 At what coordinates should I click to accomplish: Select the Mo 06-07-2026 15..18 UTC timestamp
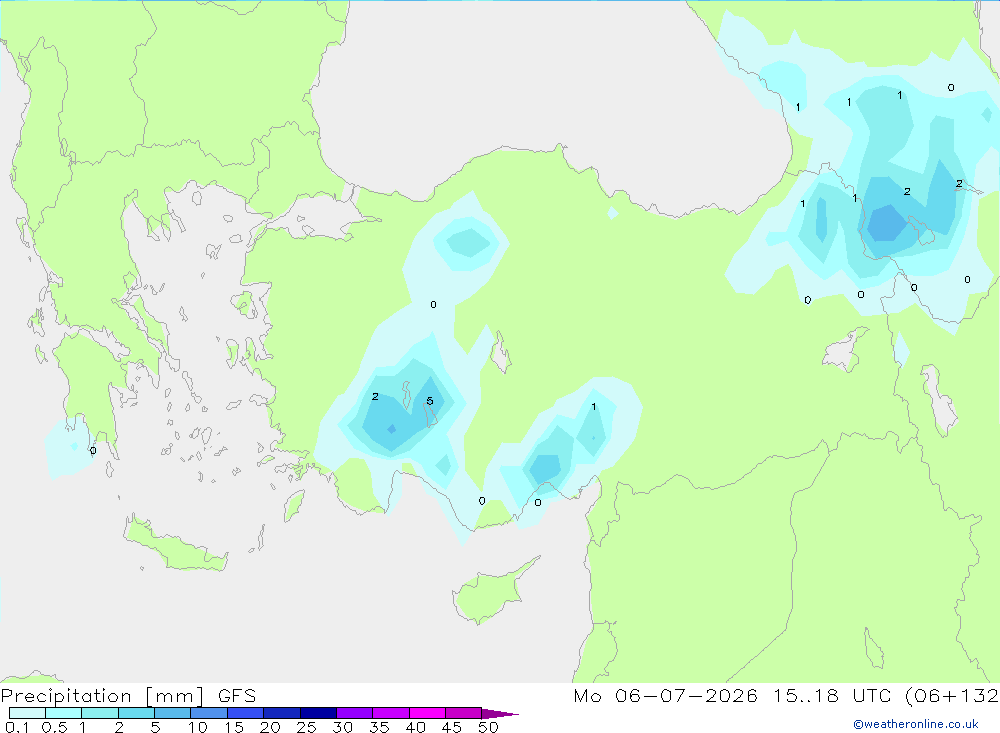click(732, 695)
